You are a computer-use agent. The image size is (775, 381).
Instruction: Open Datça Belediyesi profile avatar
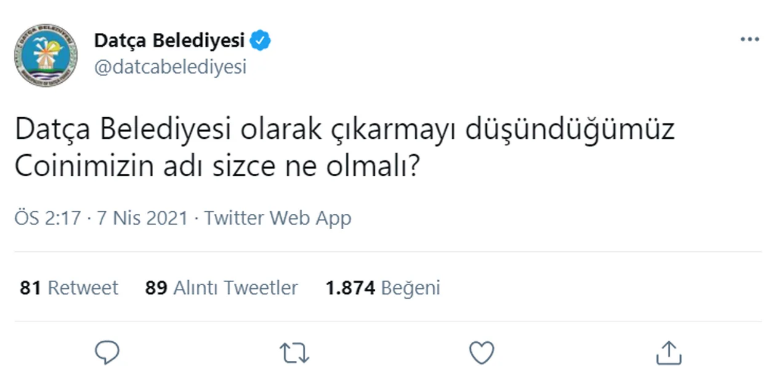45,55
